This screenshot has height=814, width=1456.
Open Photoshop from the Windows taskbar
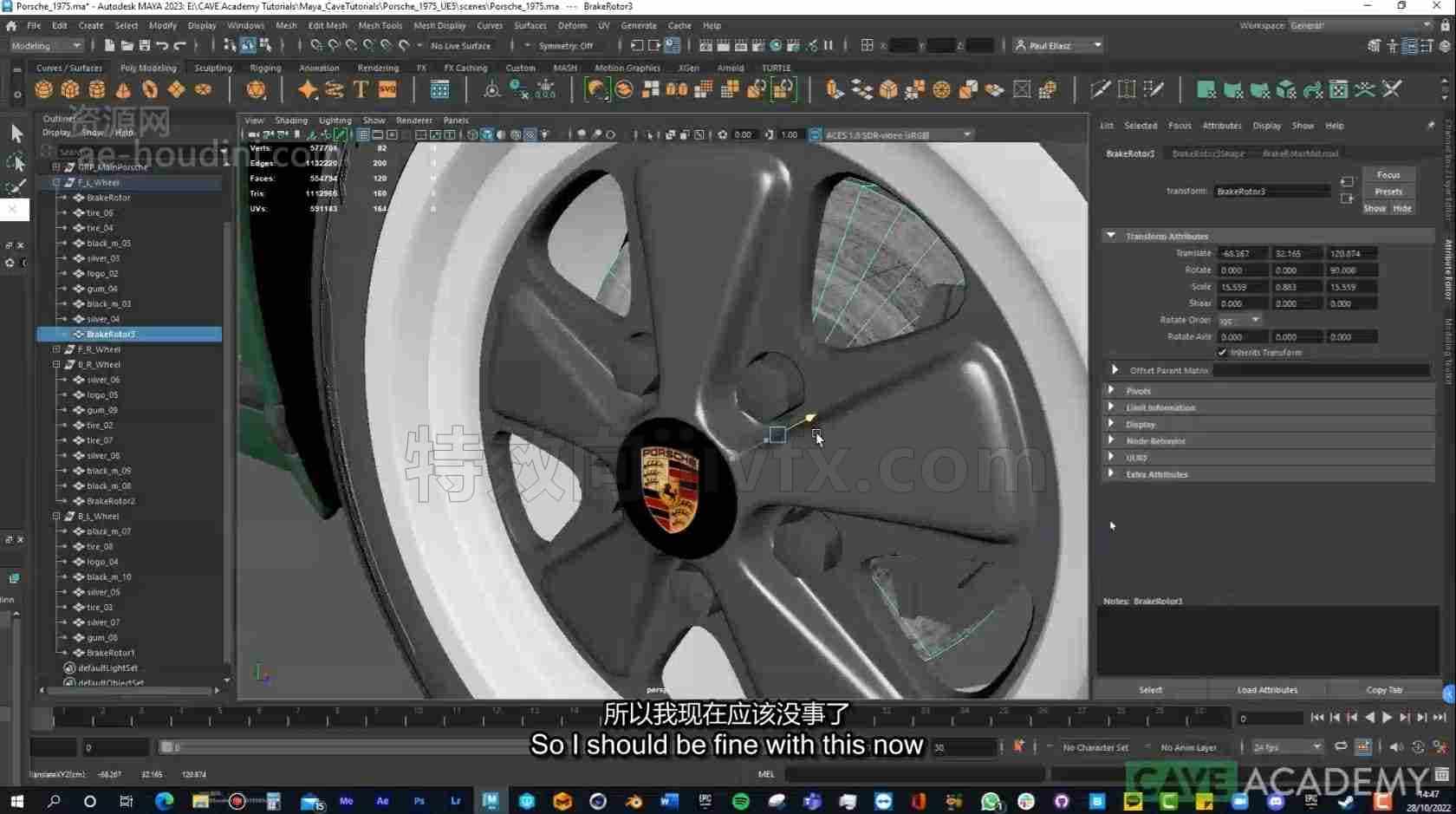[x=419, y=801]
